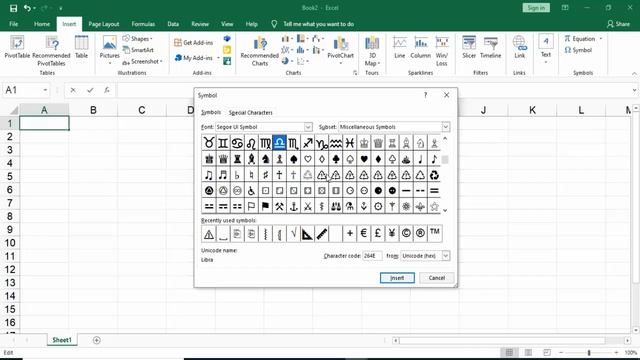
Task: Select the Symbols tab in dialog
Action: click(211, 112)
